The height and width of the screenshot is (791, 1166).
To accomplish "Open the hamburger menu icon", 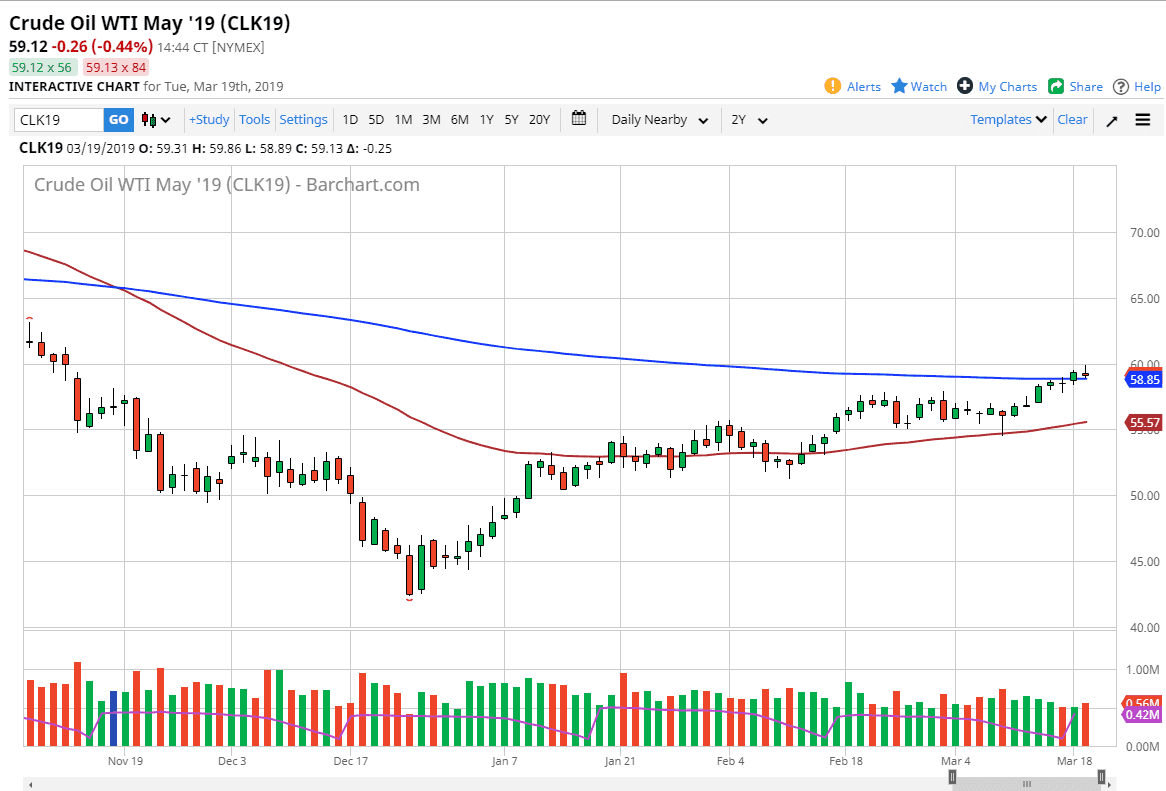I will pos(1143,119).
